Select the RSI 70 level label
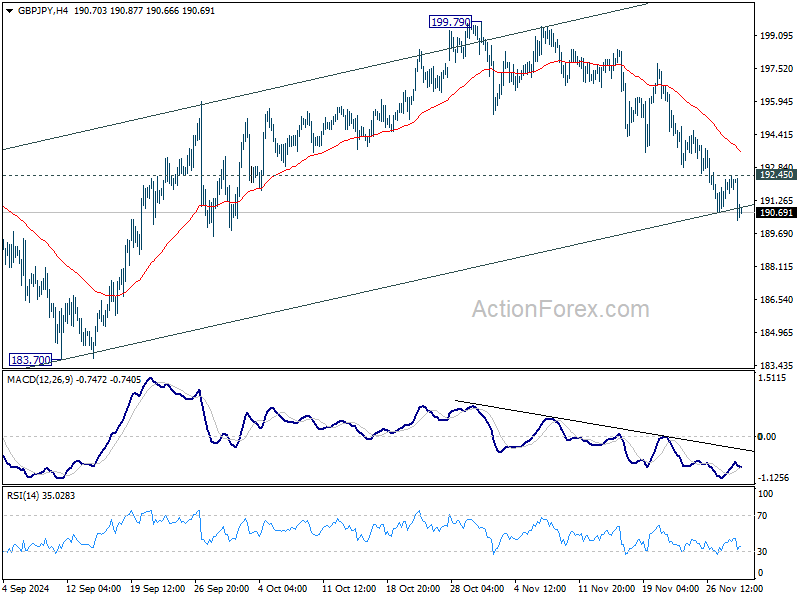 click(762, 516)
